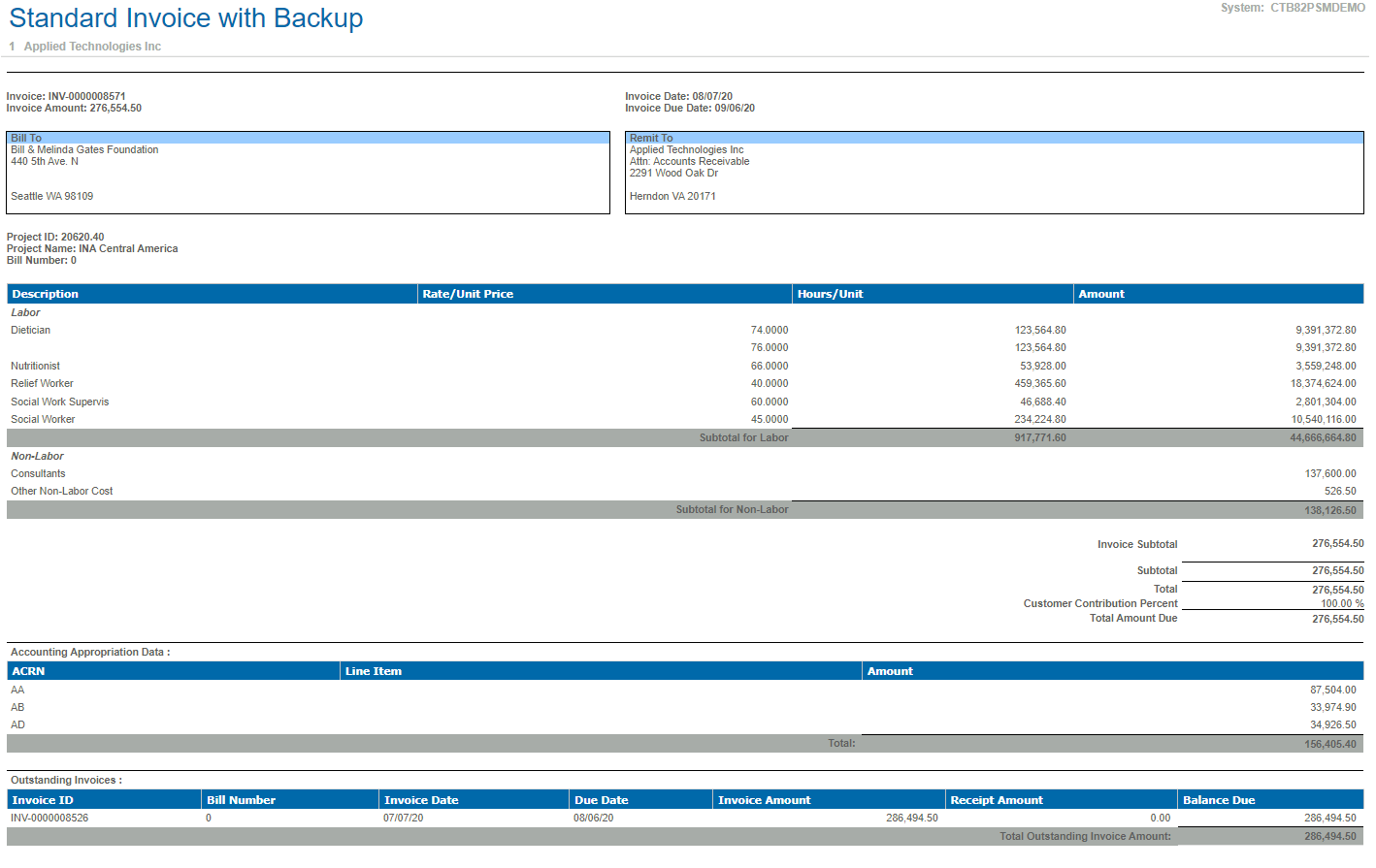Click the Receipt Amount column header
The height and width of the screenshot is (868, 1376).
coord(997,800)
